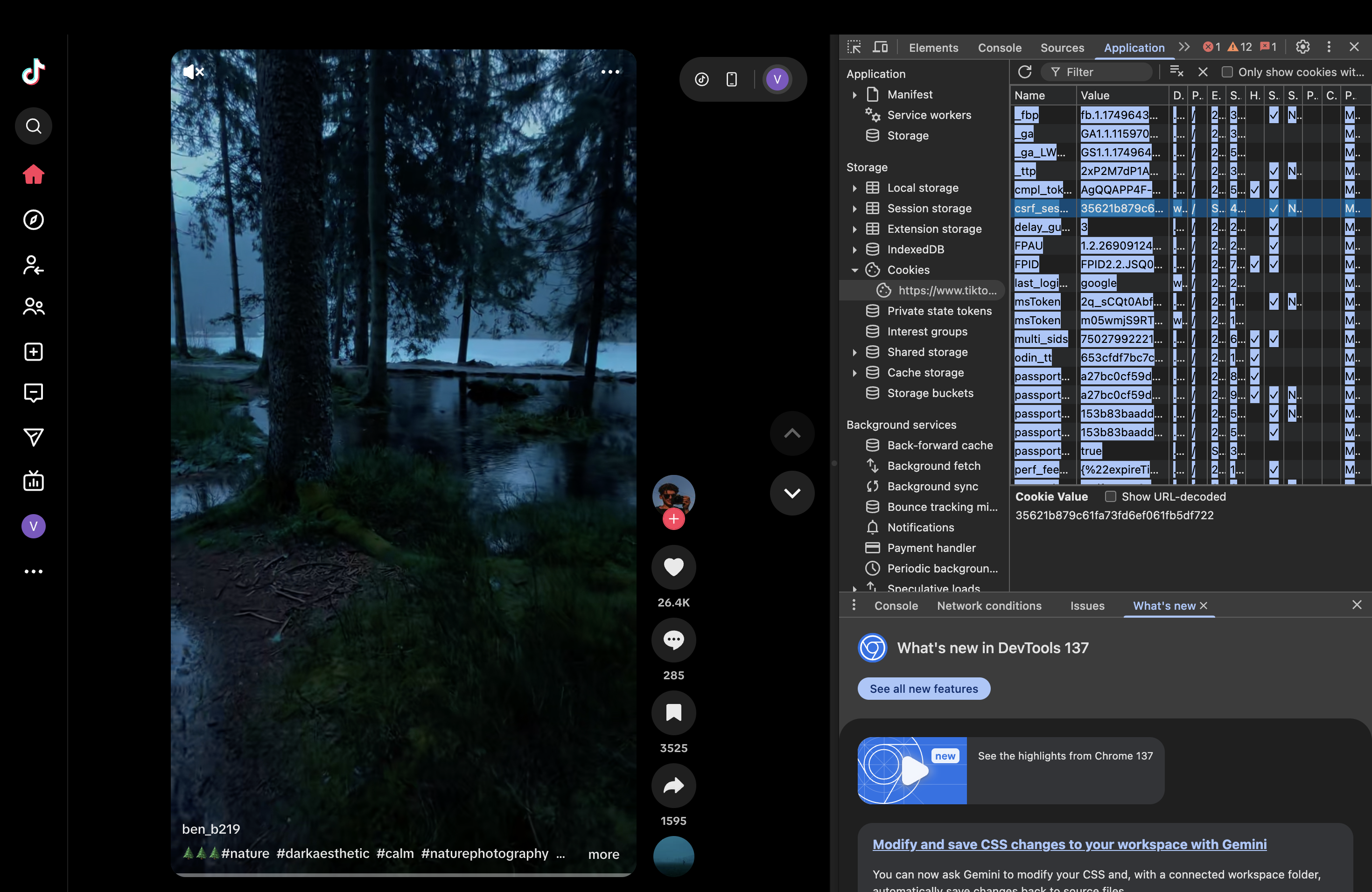
Task: Bookmark the video to favorites
Action: click(x=673, y=713)
